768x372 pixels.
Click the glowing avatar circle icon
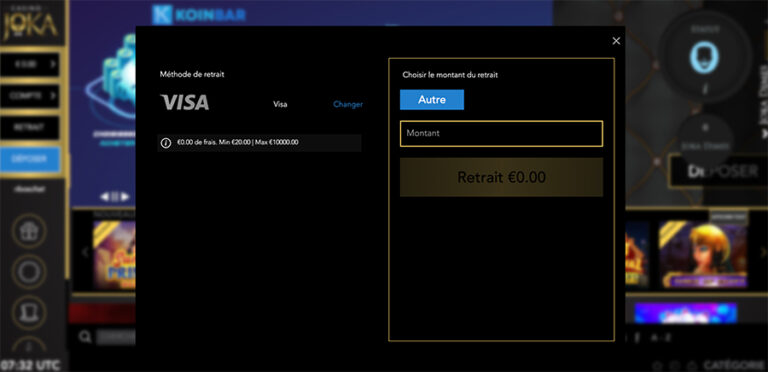(x=704, y=58)
